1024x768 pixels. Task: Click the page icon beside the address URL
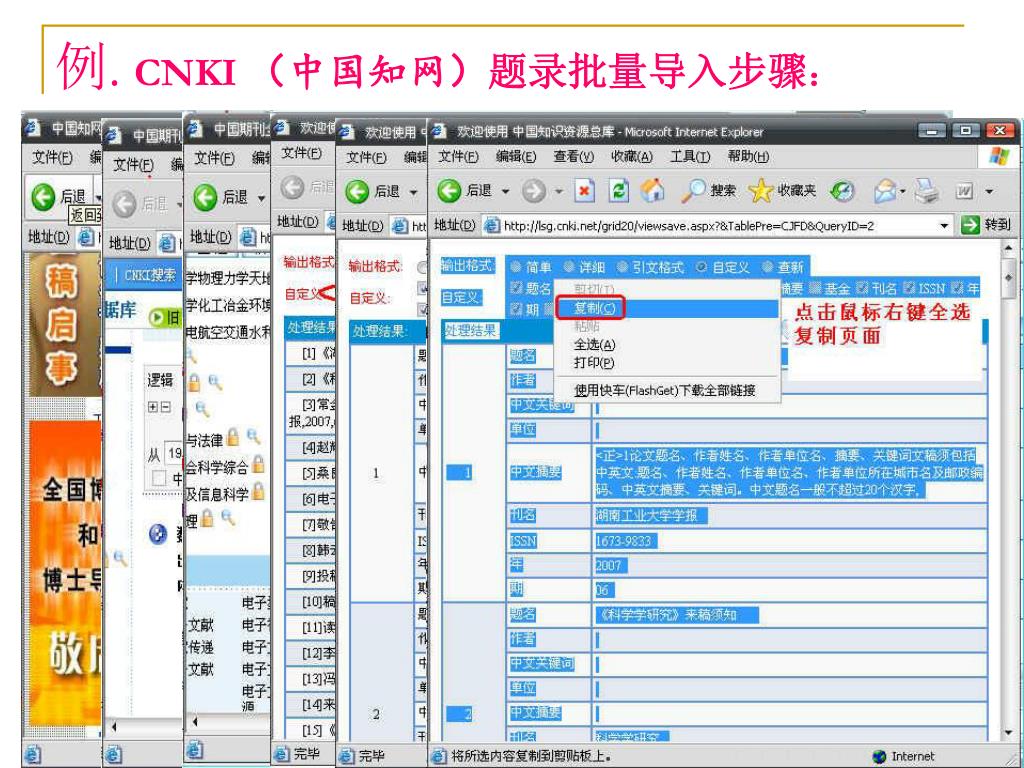(x=491, y=226)
